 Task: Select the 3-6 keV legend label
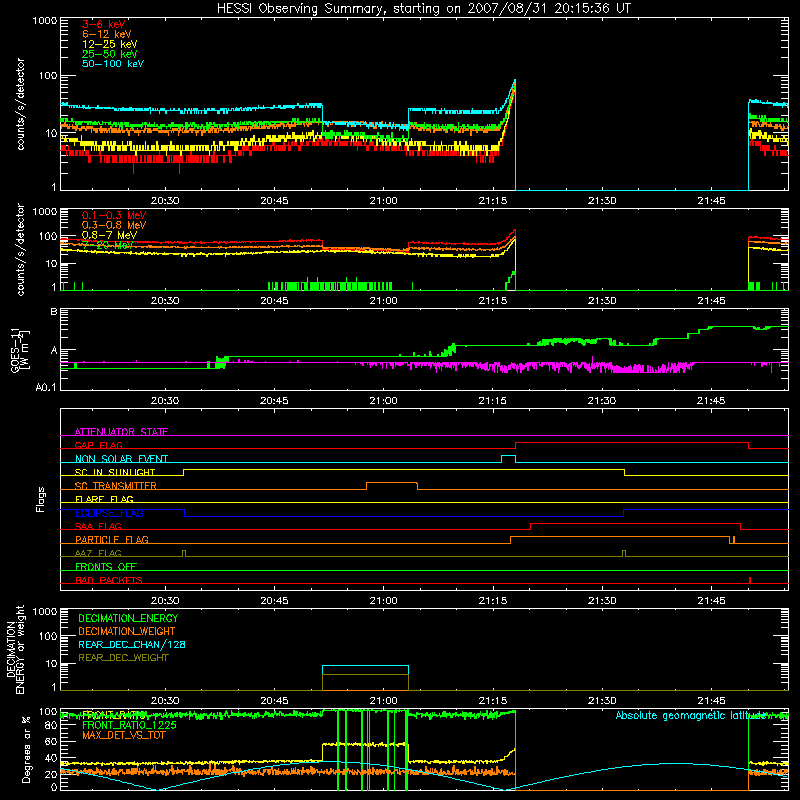click(103, 24)
